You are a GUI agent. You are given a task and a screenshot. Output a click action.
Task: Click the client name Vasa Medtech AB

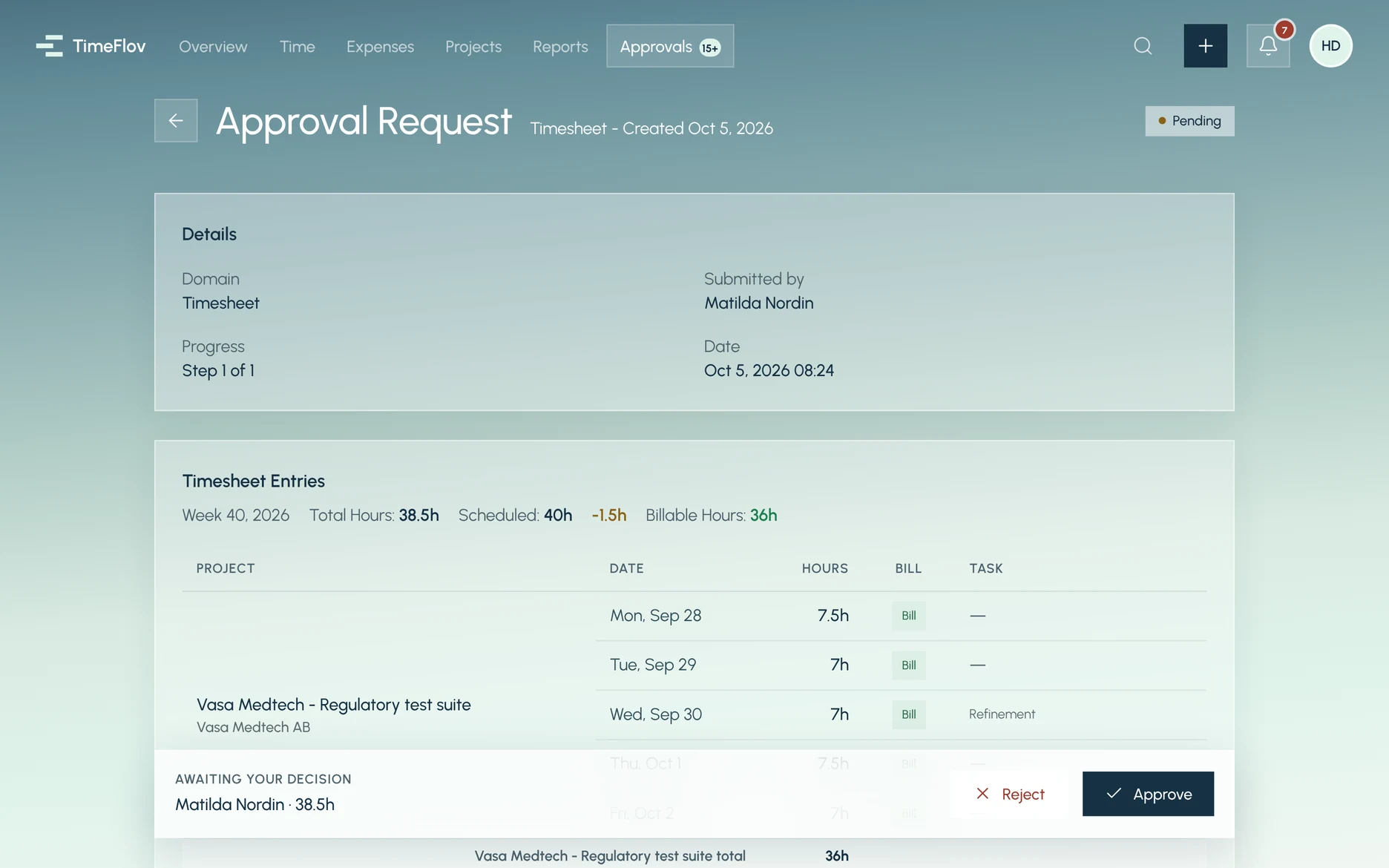tap(253, 727)
